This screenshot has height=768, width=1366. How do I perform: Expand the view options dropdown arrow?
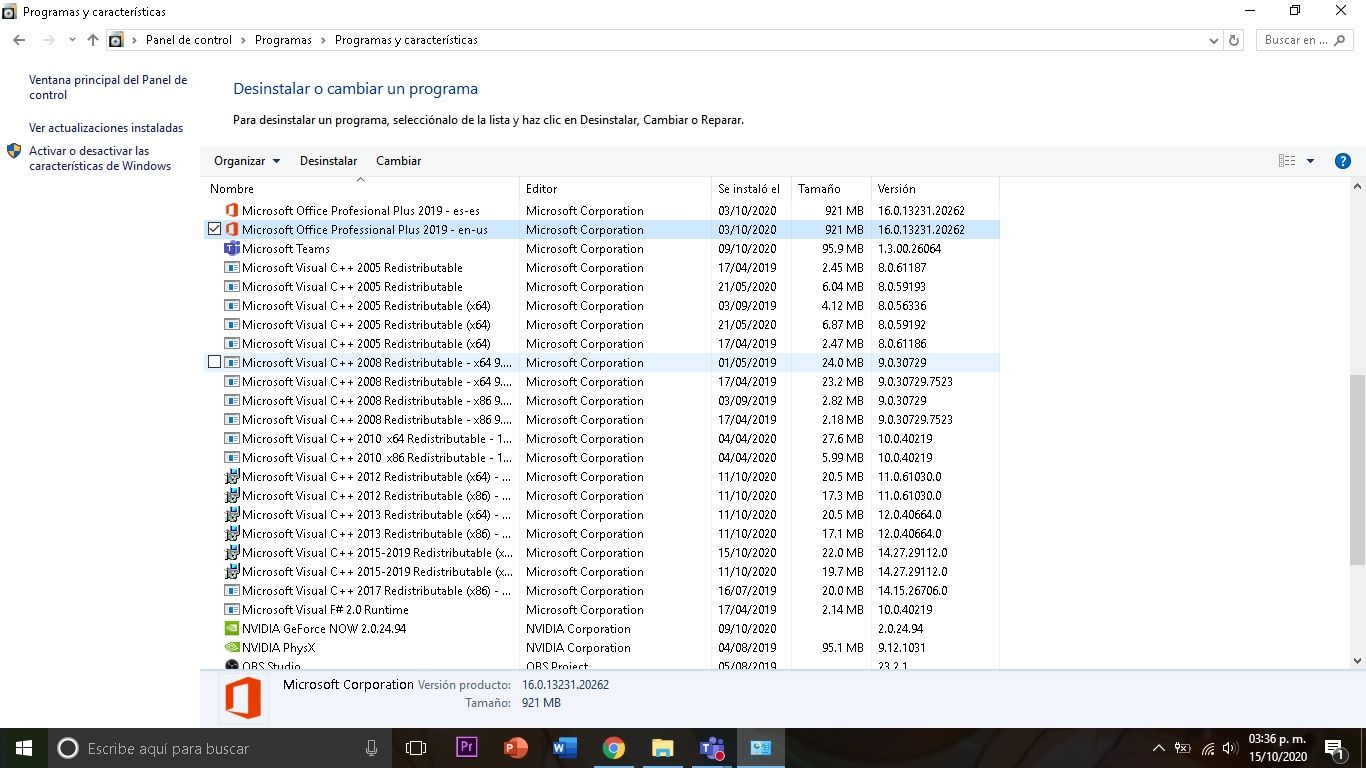pos(1310,161)
